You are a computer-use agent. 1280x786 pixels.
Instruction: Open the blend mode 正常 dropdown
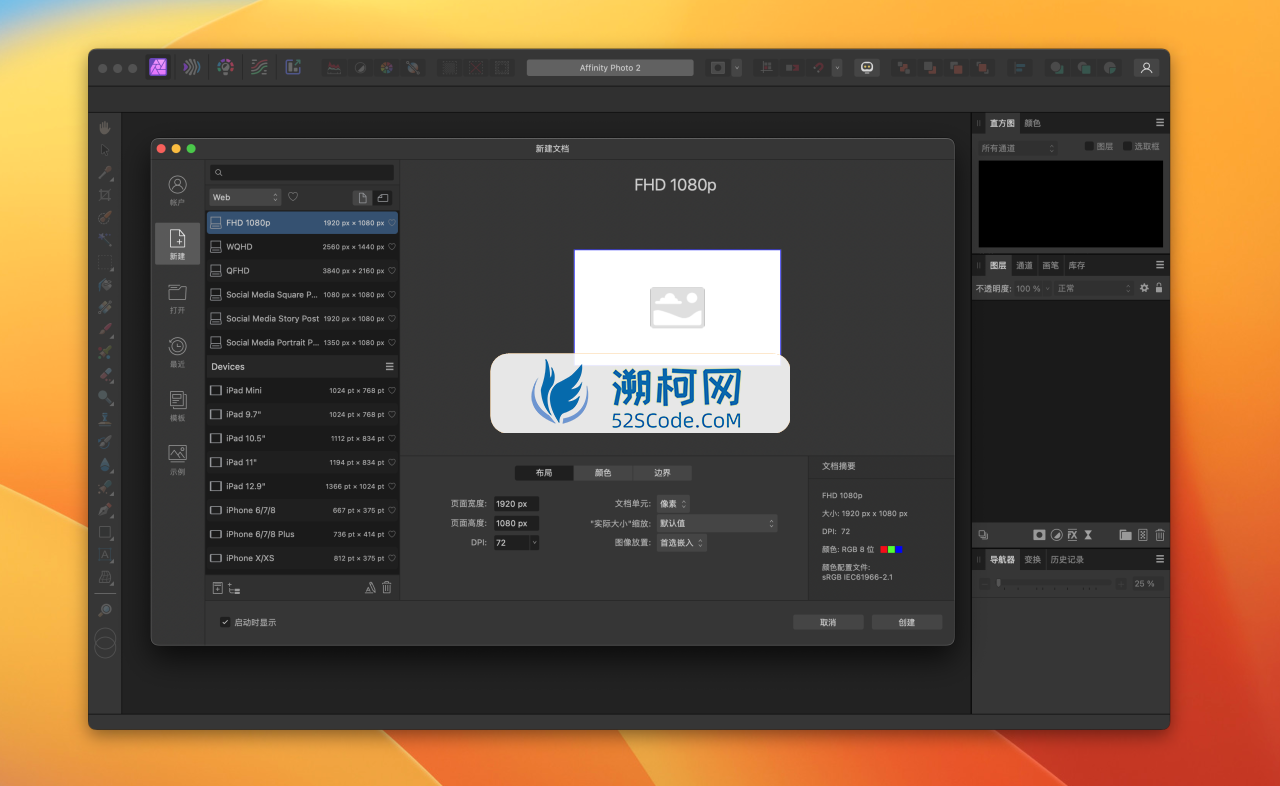[x=1094, y=288]
